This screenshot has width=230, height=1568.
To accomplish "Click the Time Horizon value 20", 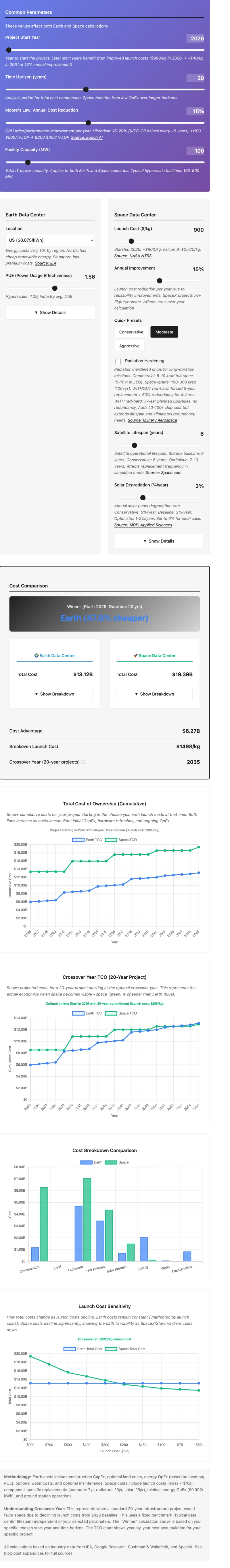I will 195,78.
